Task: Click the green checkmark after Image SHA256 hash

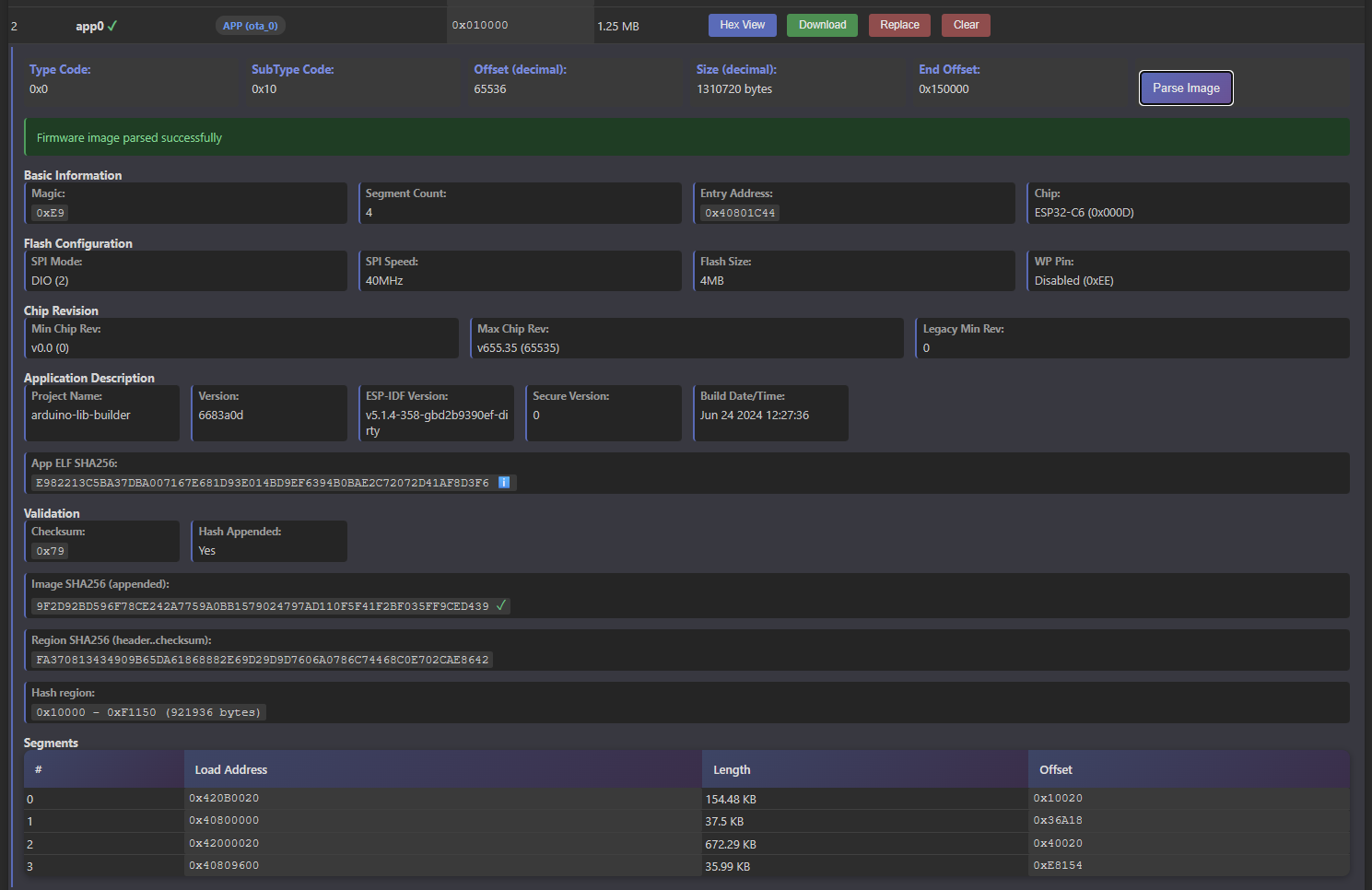Action: click(x=501, y=606)
